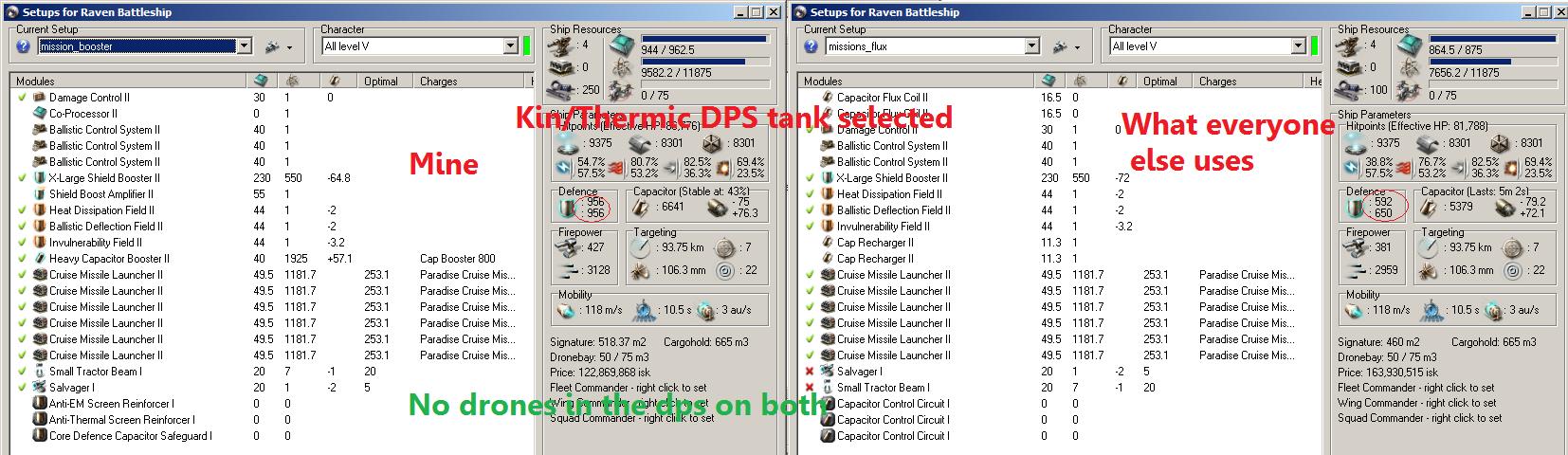1568x455 pixels.
Task: Click the Firepower turret icon beside 381
Action: click(1357, 246)
